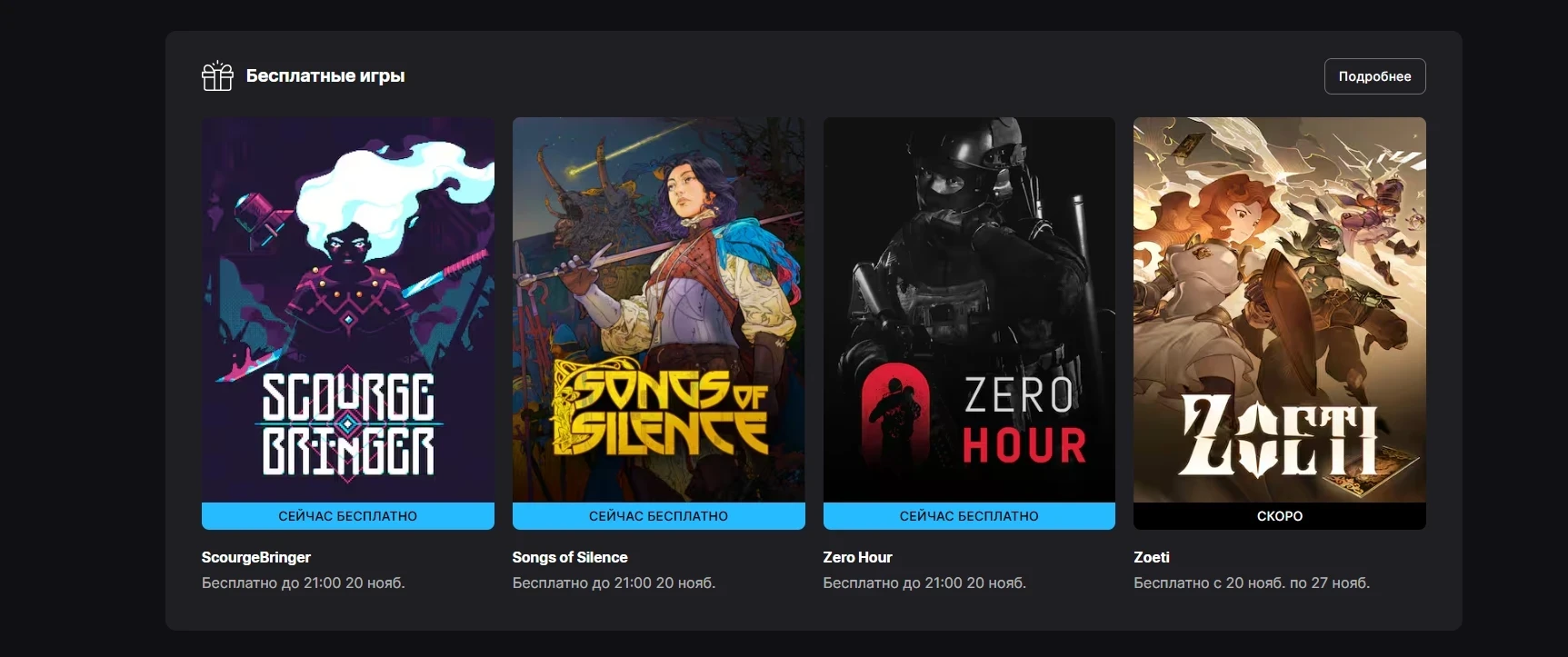Click the gift box icon beside Бесплатные игры
The height and width of the screenshot is (657, 1568).
217,76
